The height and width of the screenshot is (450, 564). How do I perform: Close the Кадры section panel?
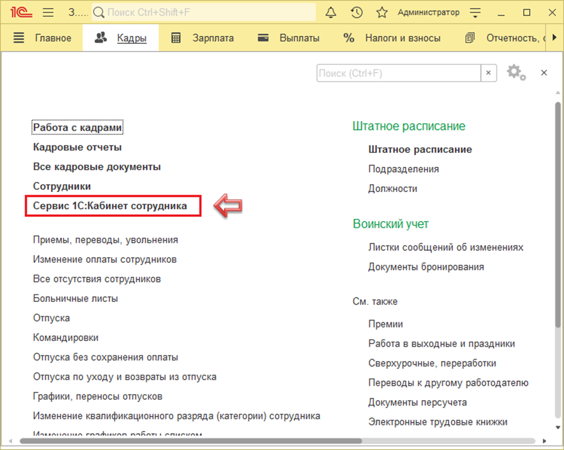pyautogui.click(x=544, y=73)
